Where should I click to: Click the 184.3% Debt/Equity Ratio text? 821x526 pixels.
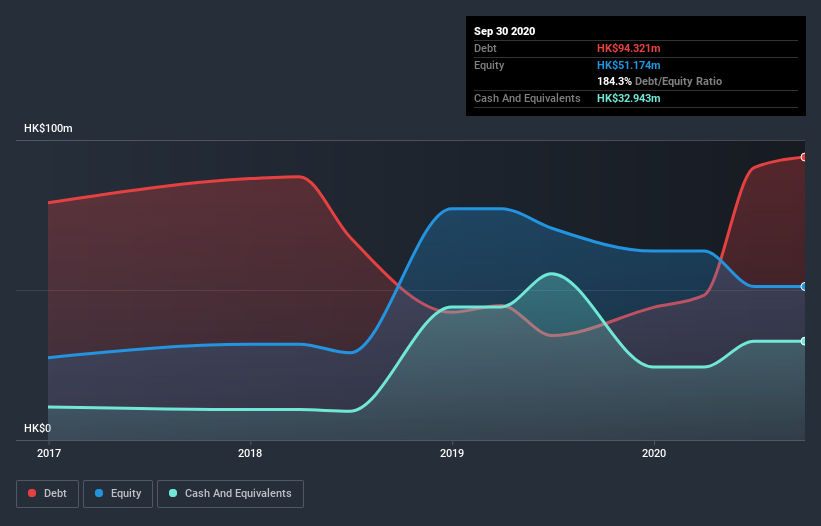(659, 81)
